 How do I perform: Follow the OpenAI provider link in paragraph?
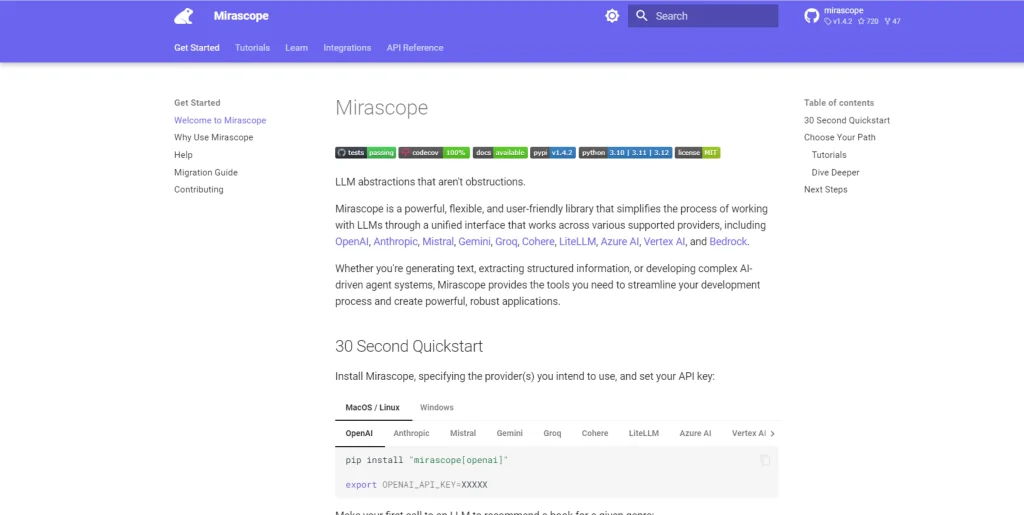pyautogui.click(x=352, y=242)
